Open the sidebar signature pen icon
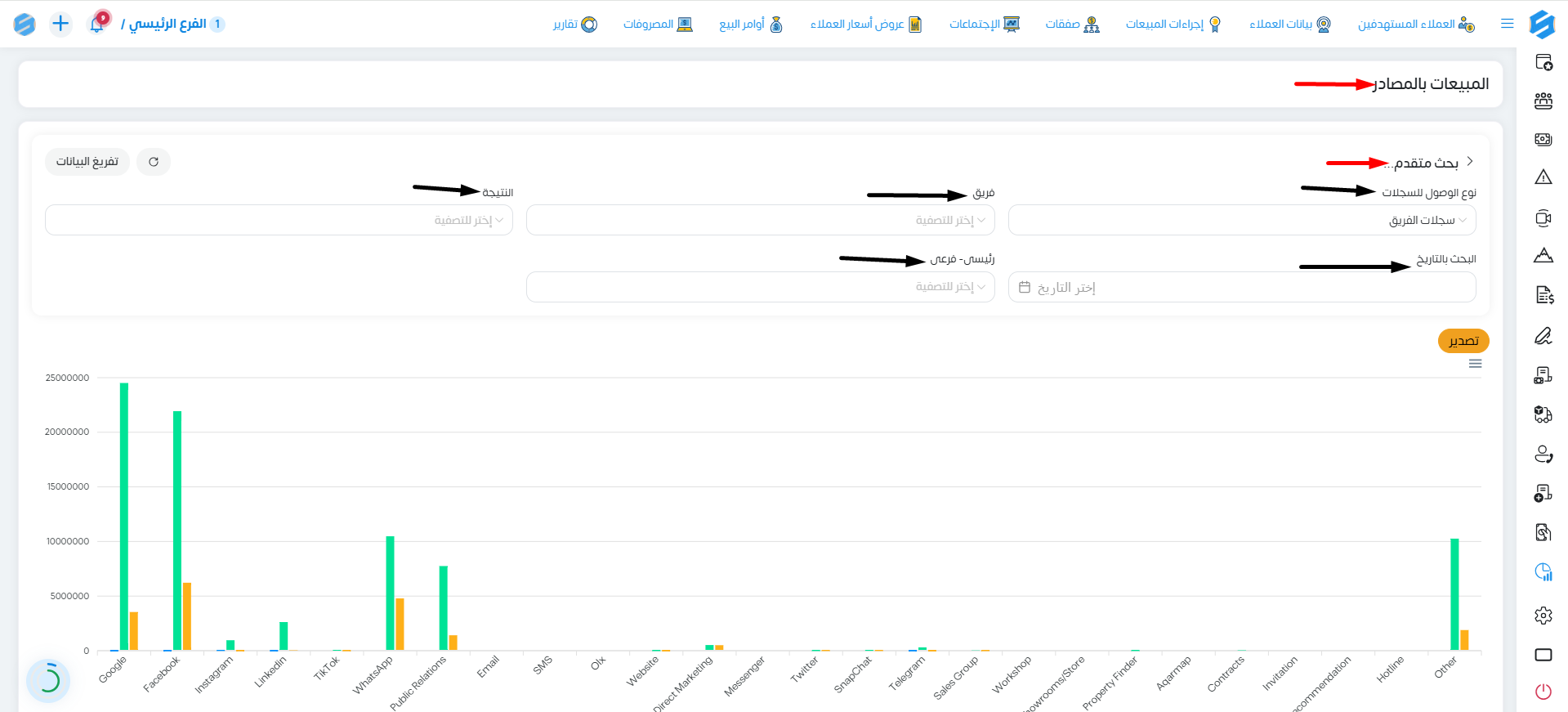This screenshot has width=1568, height=712. [x=1543, y=335]
